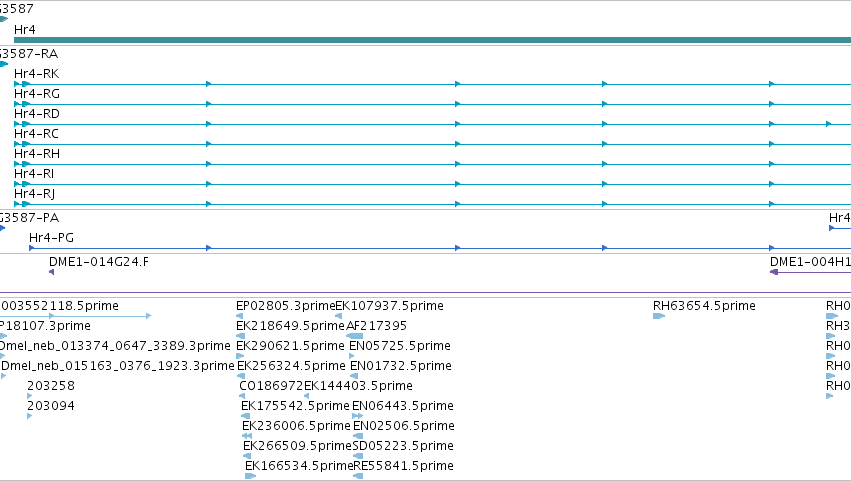Click the glyph under EP02805.3prime
Image resolution: width=851 pixels, height=481 pixels.
239,316
